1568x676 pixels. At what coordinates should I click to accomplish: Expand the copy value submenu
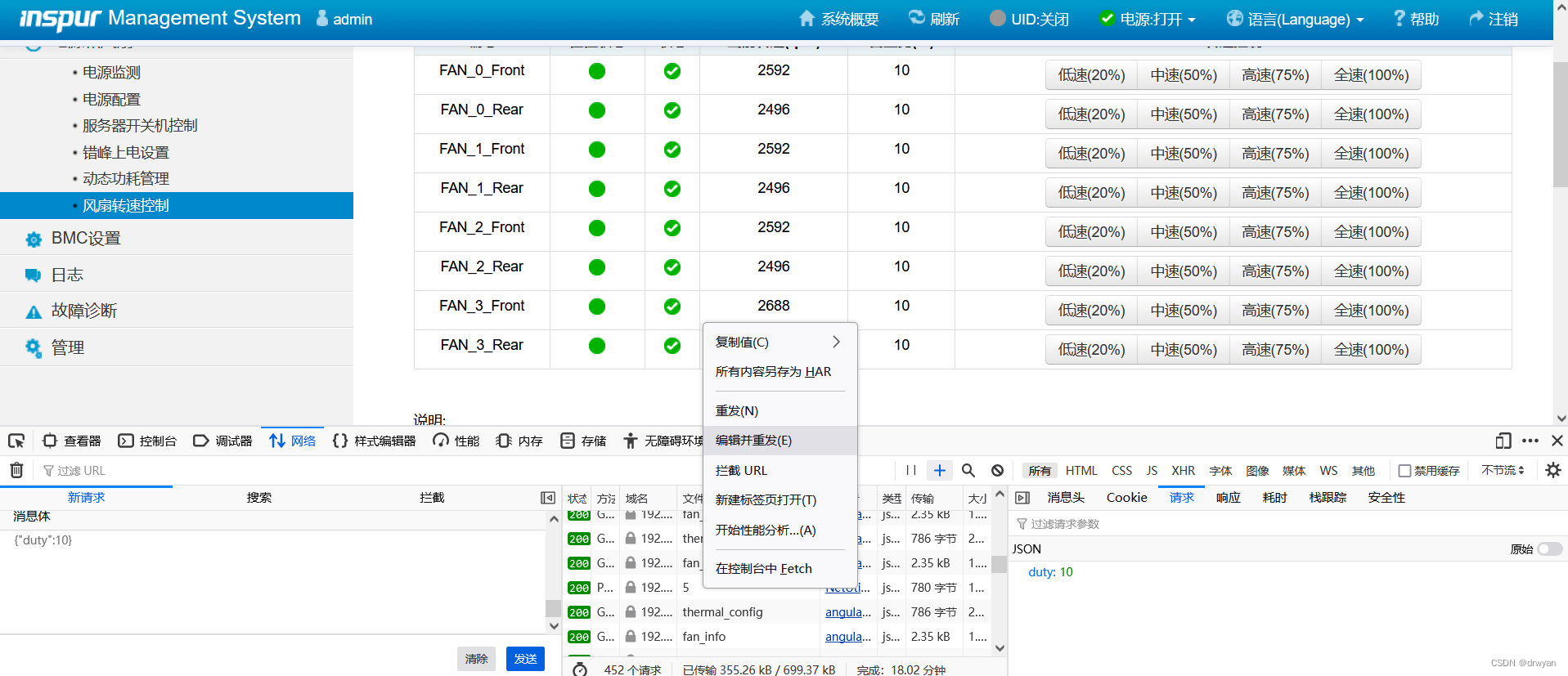779,342
